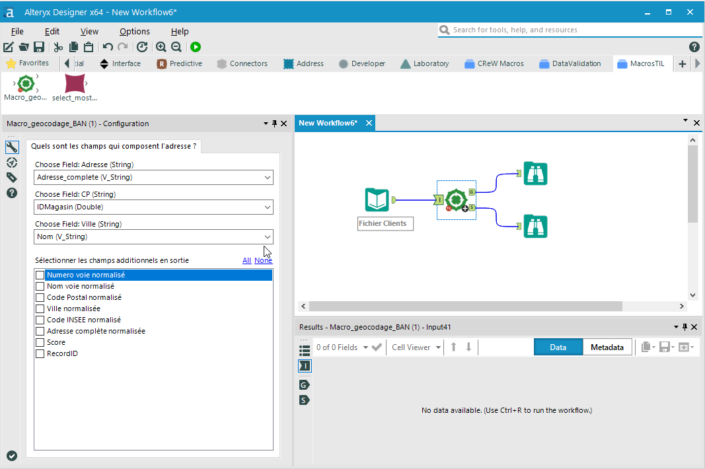Zoom in on the canvas
This screenshot has height=469, width=705.
[161, 47]
